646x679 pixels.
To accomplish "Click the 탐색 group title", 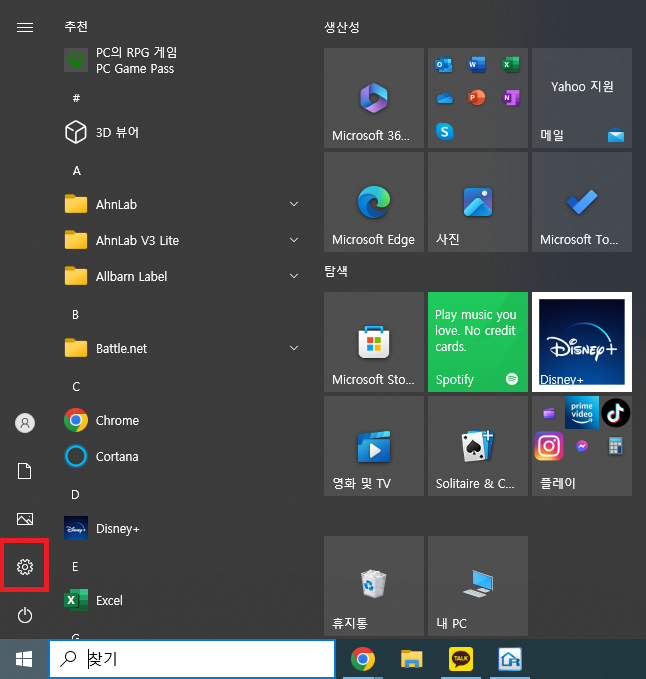I will click(x=336, y=272).
